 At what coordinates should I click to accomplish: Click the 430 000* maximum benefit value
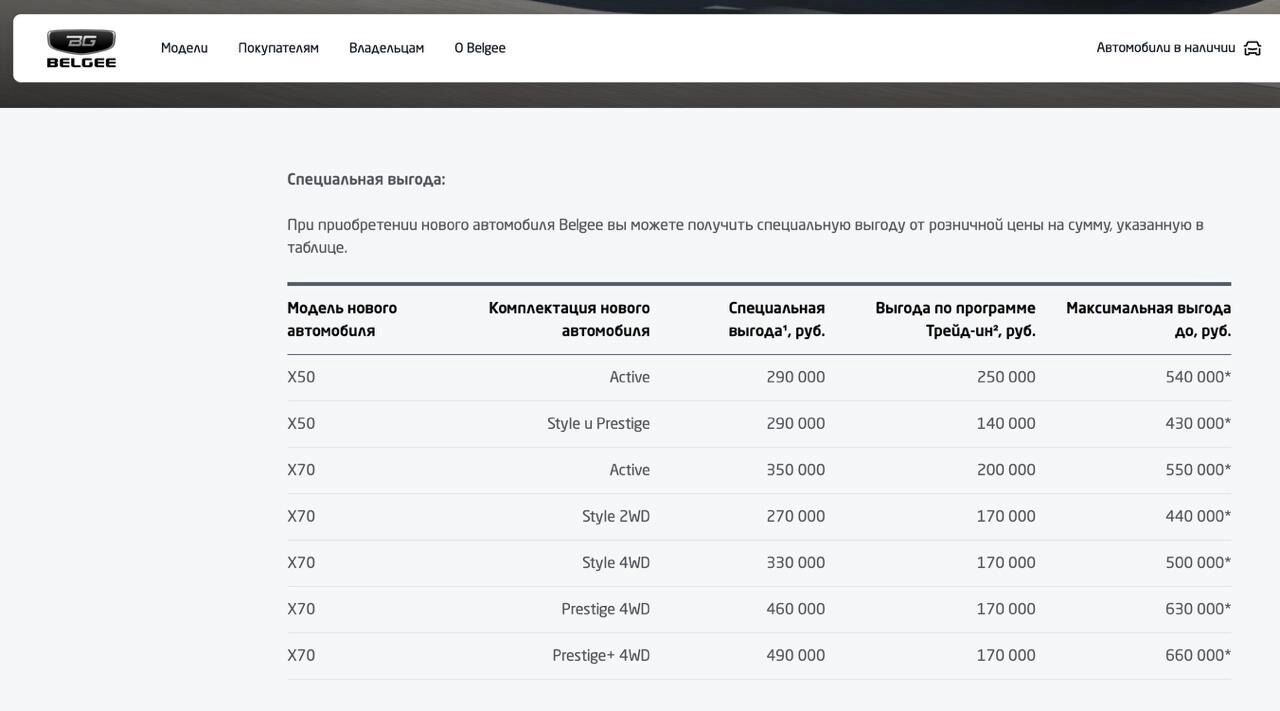coord(1198,424)
